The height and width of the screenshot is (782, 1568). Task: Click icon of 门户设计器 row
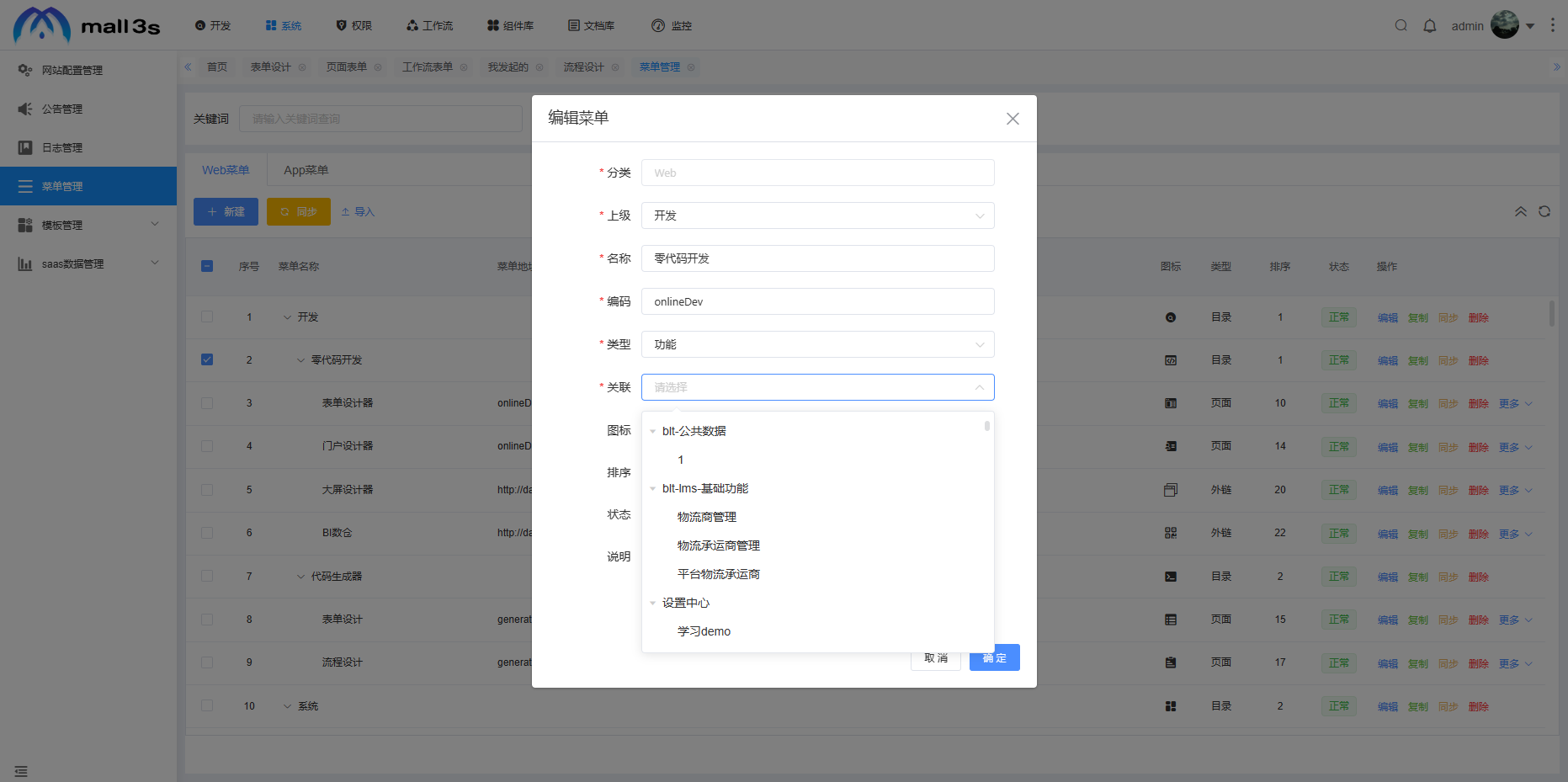pyautogui.click(x=1171, y=446)
